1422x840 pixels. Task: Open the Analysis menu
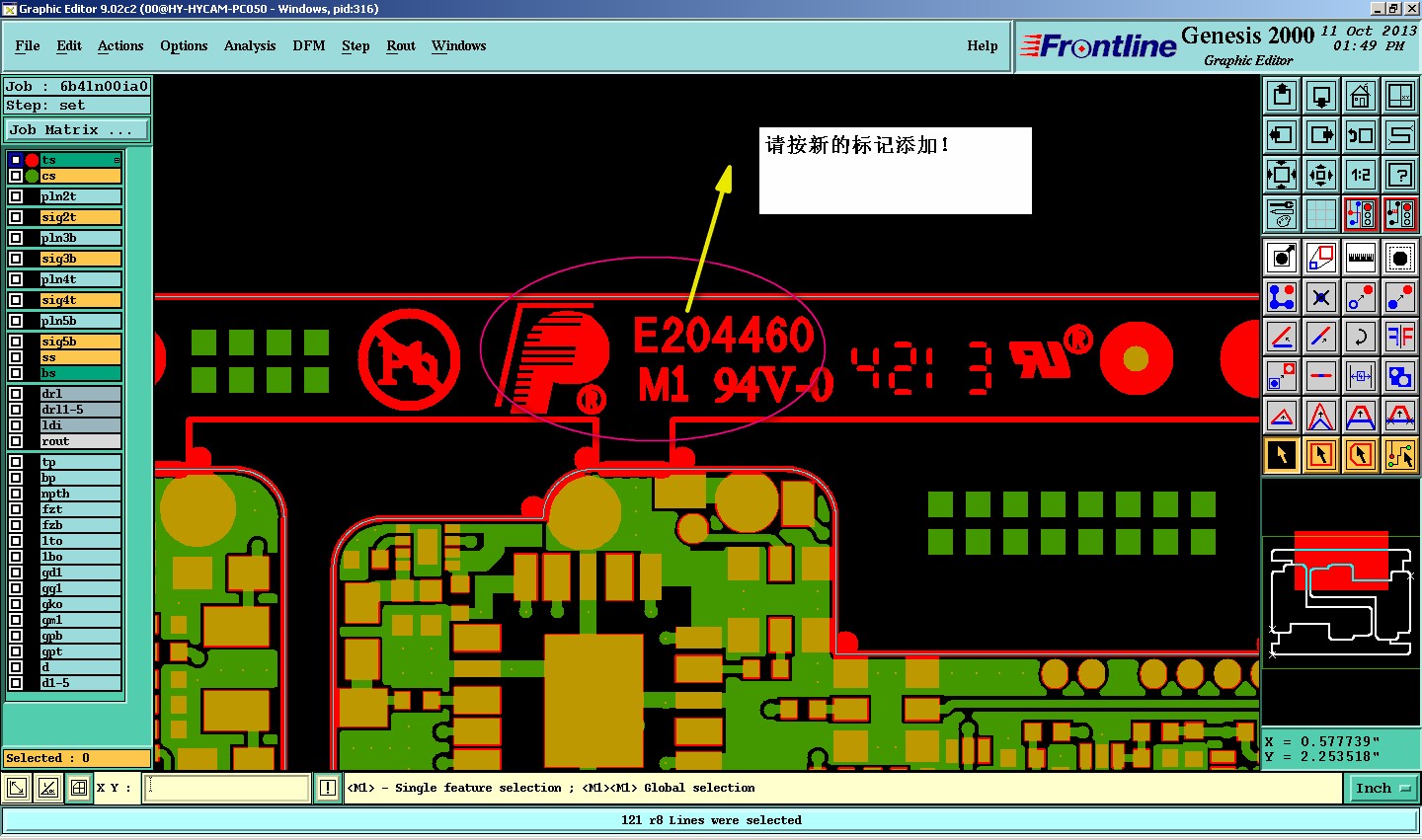[x=250, y=45]
